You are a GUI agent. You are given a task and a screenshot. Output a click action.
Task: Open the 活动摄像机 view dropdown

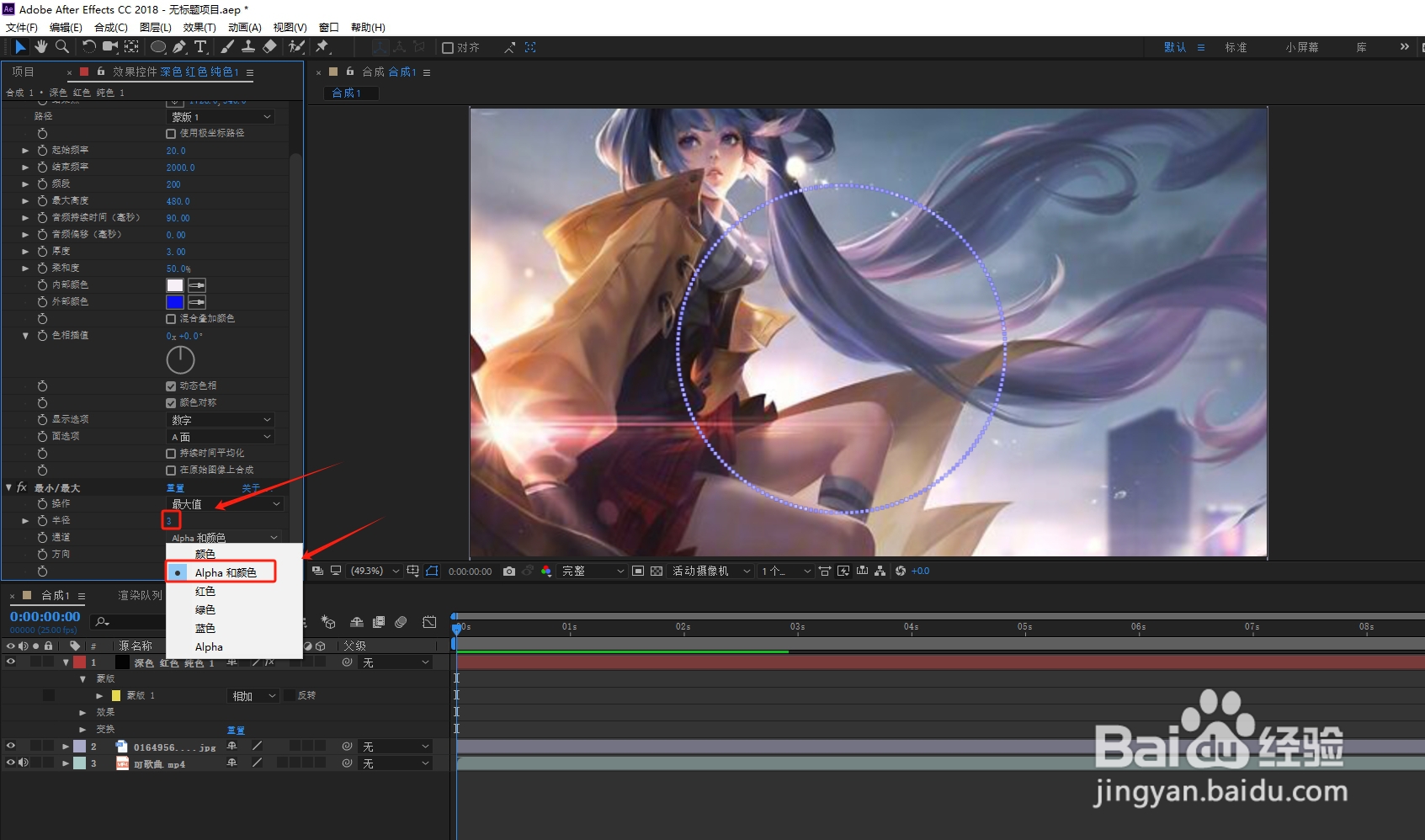tap(711, 571)
